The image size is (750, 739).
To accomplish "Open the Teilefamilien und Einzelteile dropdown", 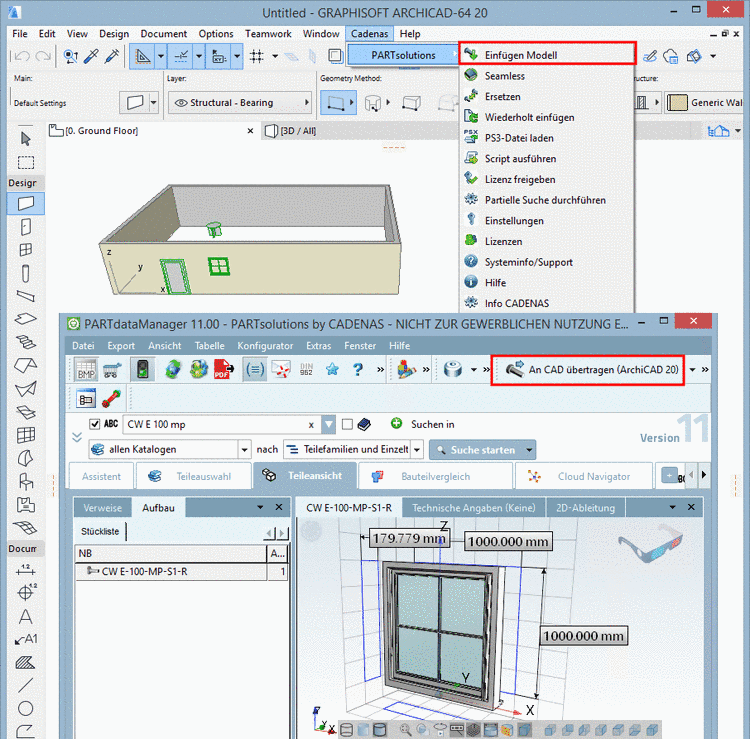I will [x=417, y=450].
